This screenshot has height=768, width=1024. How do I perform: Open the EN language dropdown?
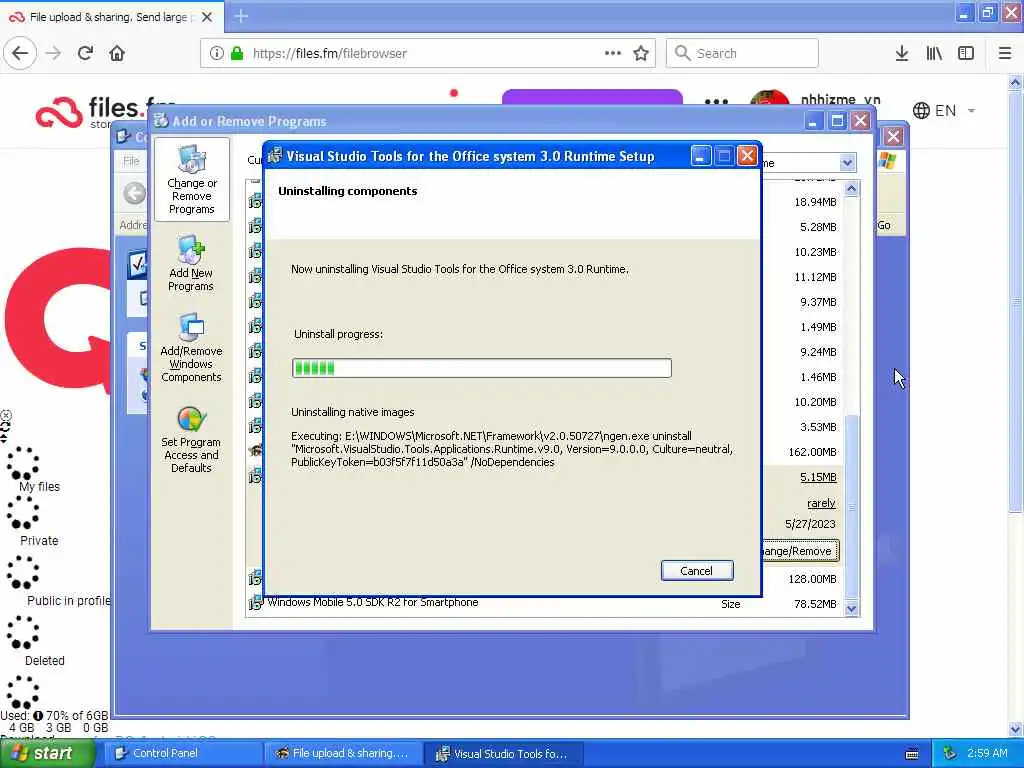(944, 110)
